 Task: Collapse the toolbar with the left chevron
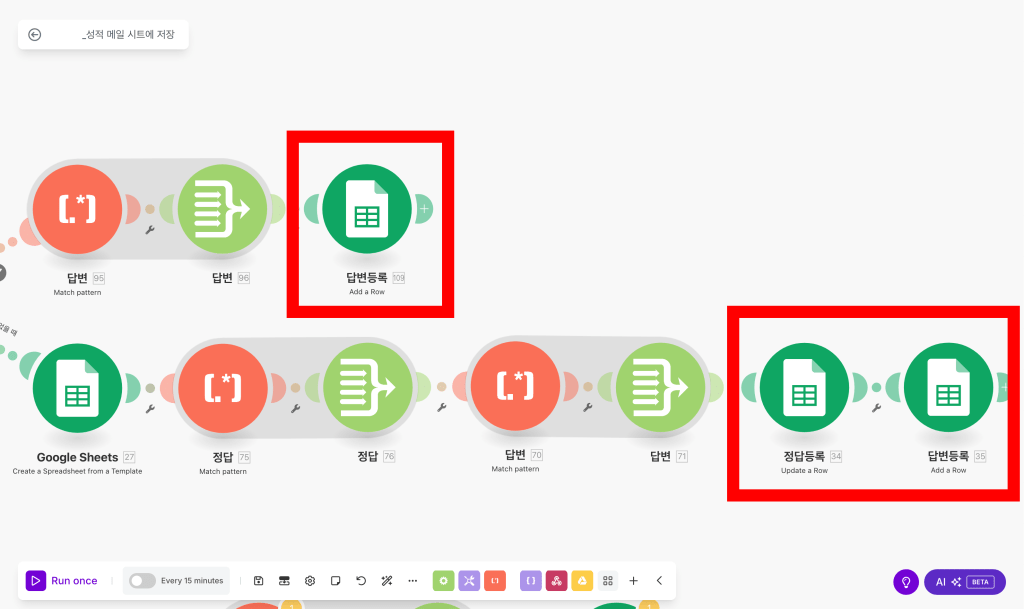click(x=658, y=580)
